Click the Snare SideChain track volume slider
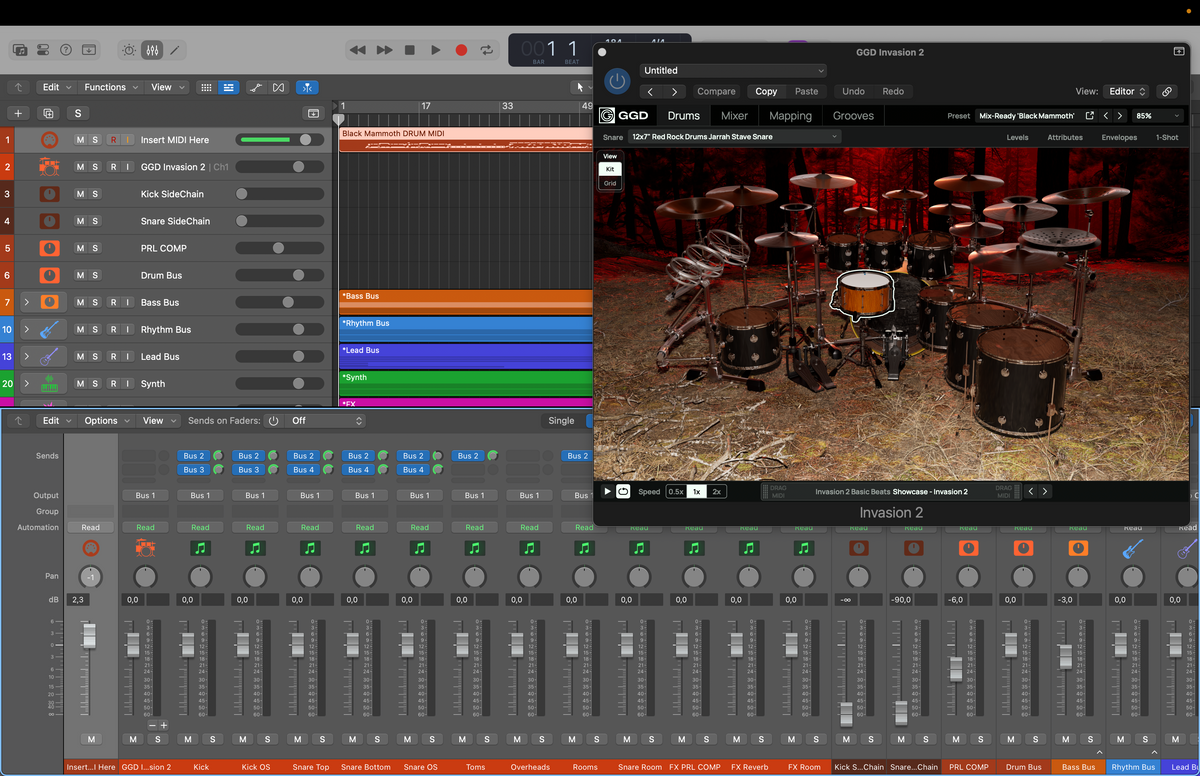Screen dimensions: 1200x776 tap(280, 221)
